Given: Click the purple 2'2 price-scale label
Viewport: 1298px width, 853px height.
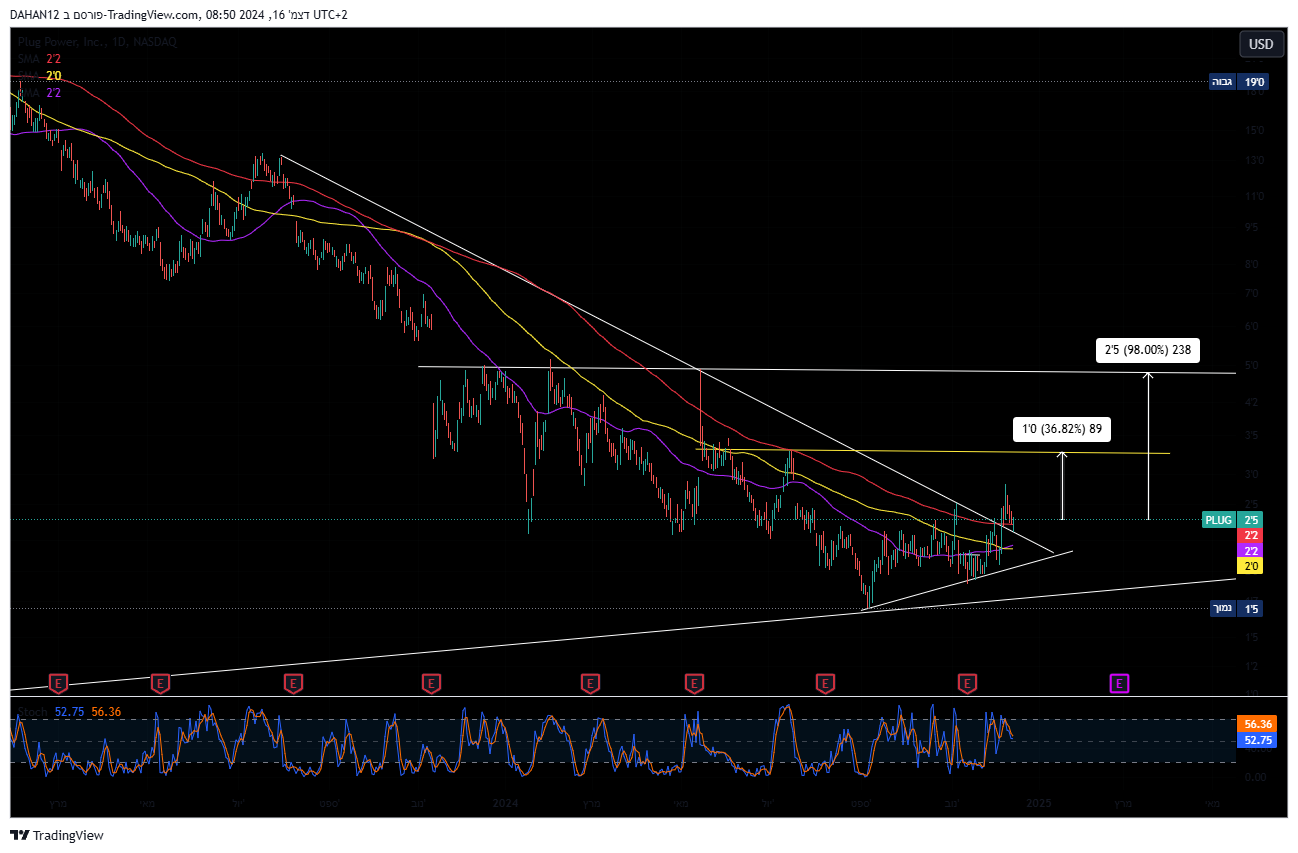Looking at the screenshot, I should click(x=1252, y=551).
